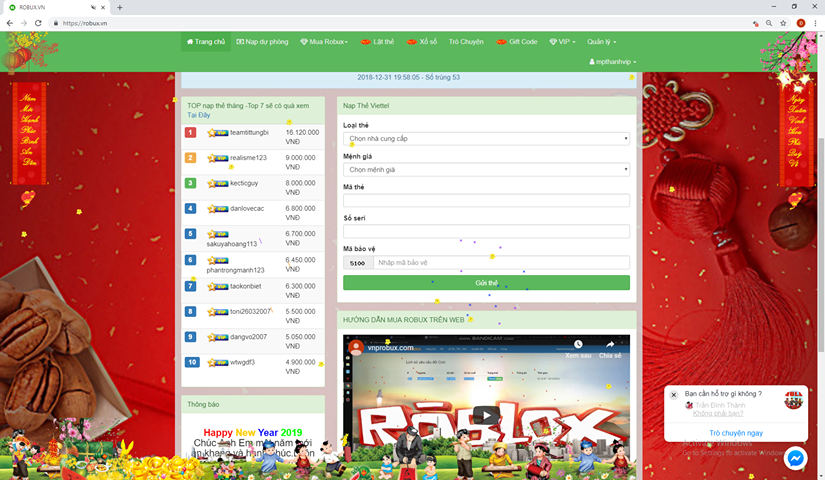Open the Messenger chat bubble icon

point(795,458)
